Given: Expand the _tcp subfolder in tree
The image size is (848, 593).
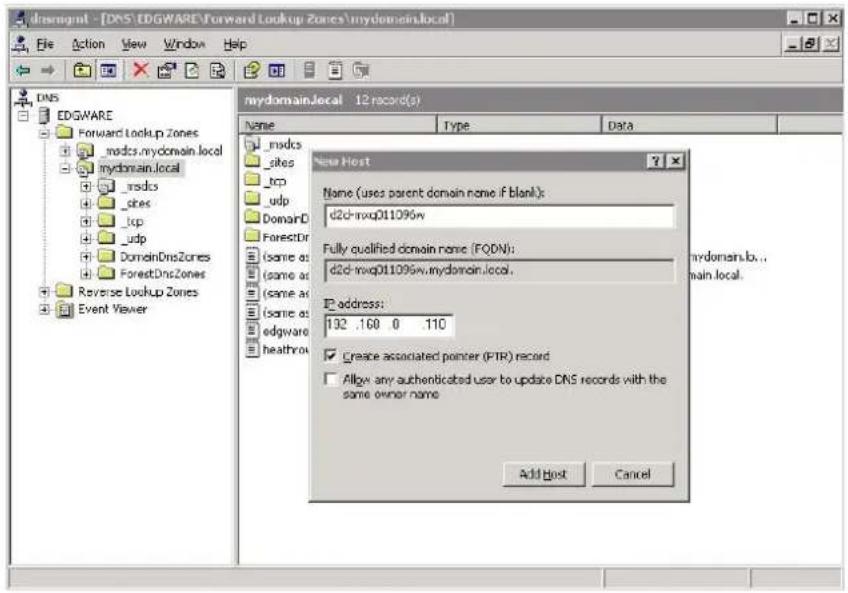Looking at the screenshot, I should tap(85, 221).
